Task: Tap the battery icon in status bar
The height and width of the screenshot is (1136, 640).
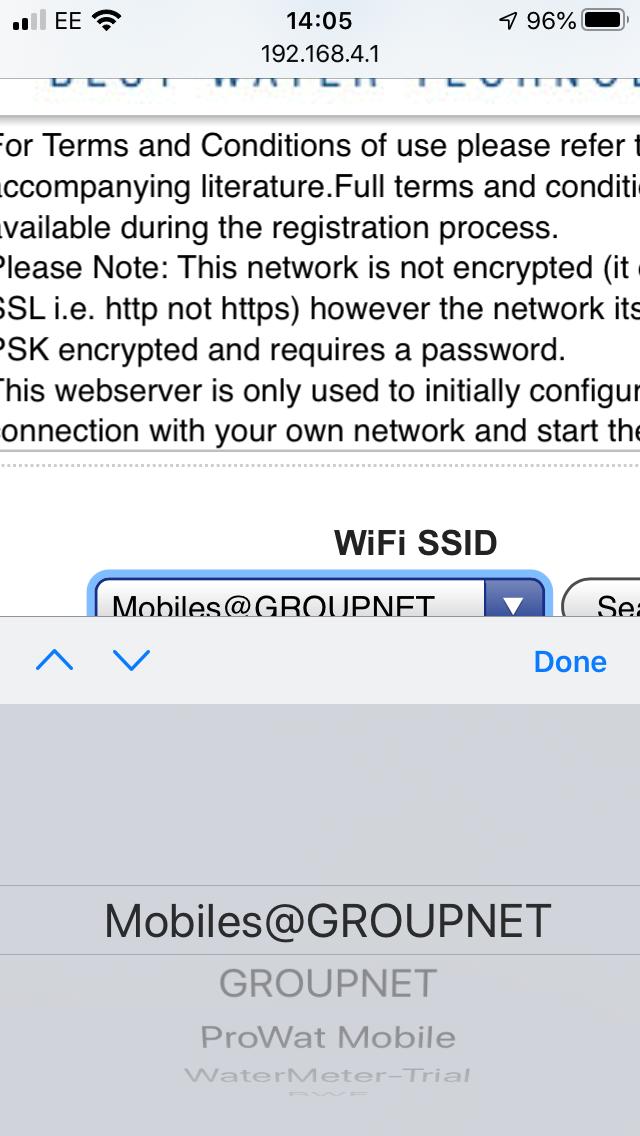Action: tap(605, 21)
